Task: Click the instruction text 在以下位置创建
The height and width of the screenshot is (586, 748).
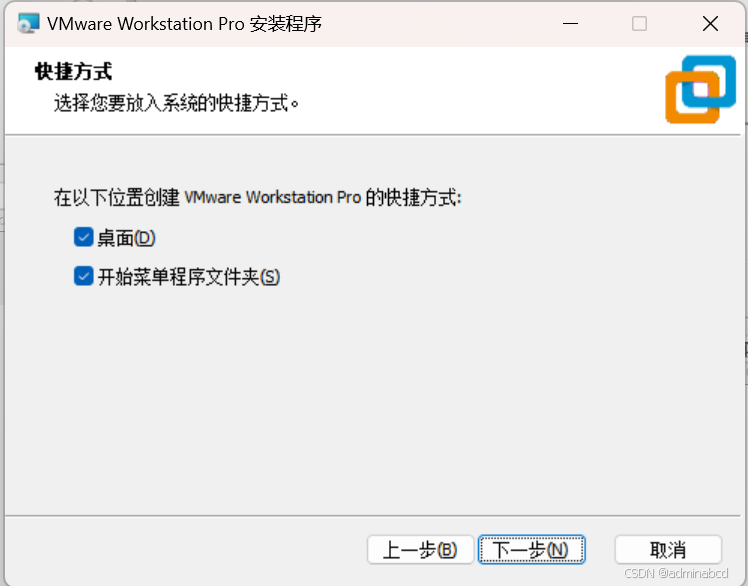Action: [x=116, y=198]
